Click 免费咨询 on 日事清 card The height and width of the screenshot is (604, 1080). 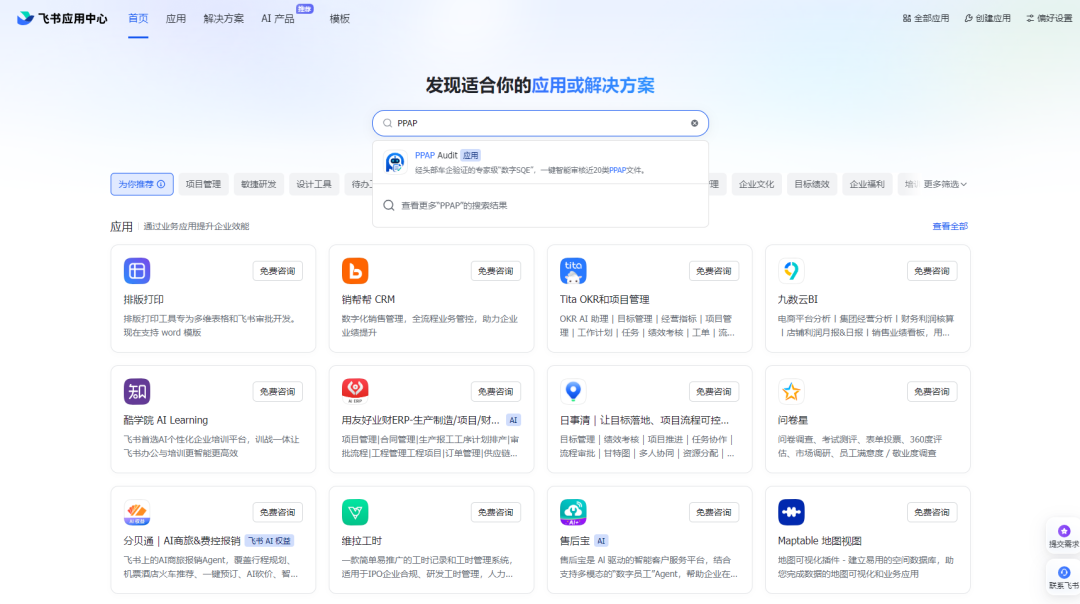tap(714, 391)
